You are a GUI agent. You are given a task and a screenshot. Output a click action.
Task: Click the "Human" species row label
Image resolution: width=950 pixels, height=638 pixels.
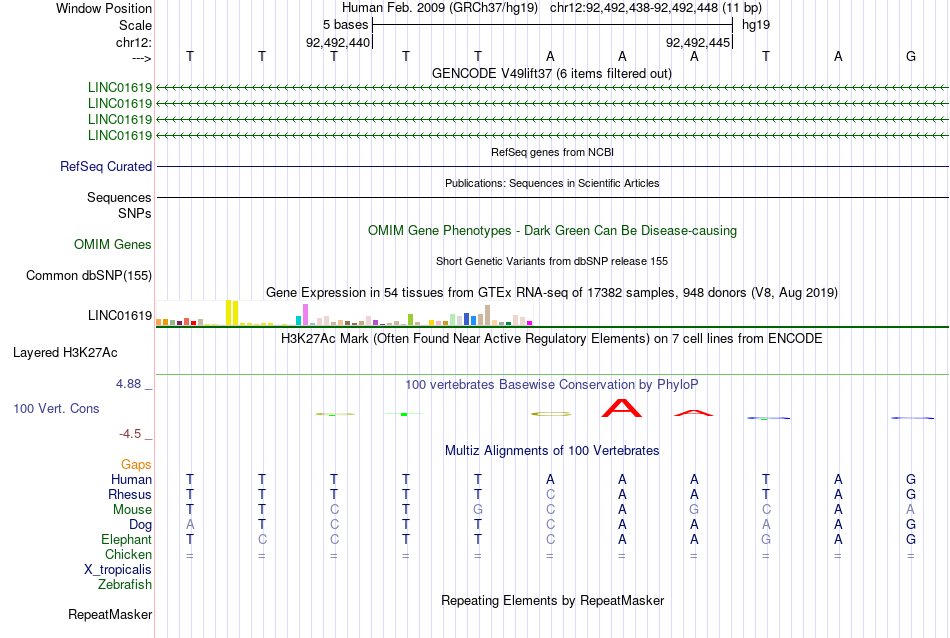point(131,479)
